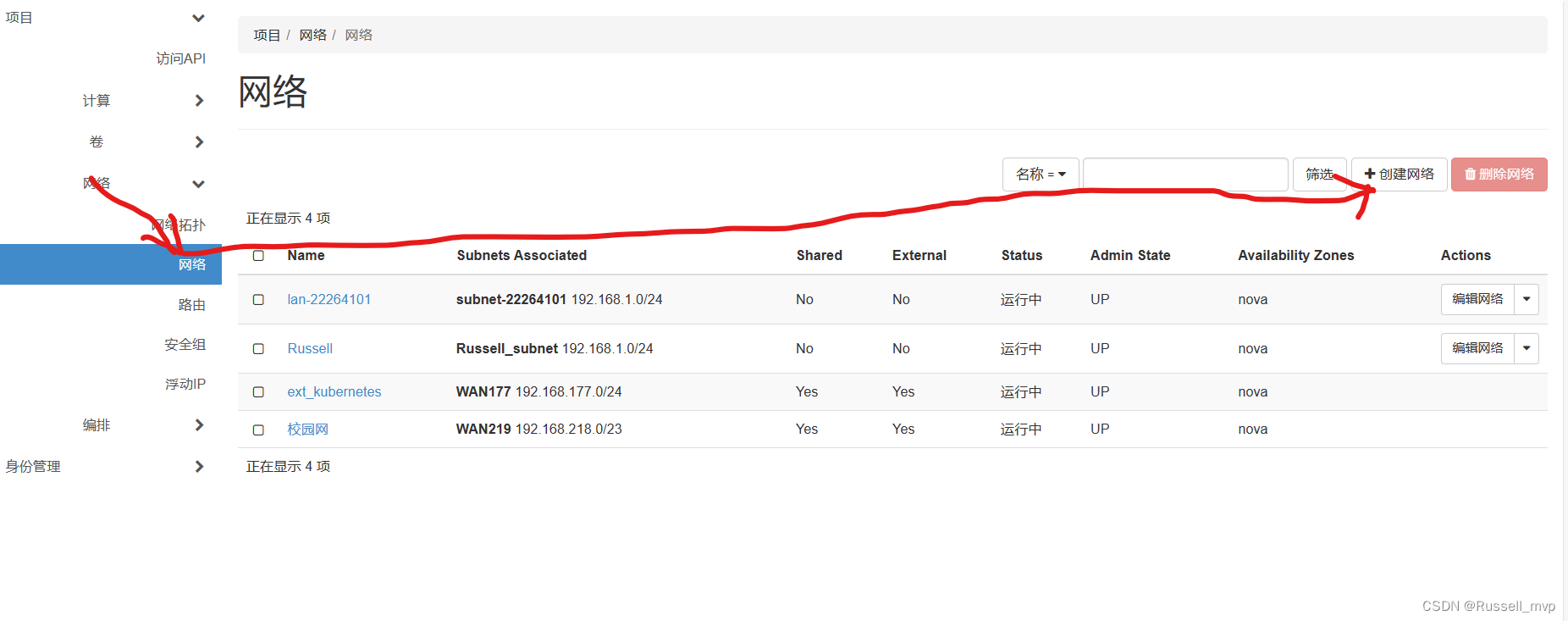Image resolution: width=1568 pixels, height=621 pixels.
Task: Open the lan-22264101 network link
Action: pos(329,299)
